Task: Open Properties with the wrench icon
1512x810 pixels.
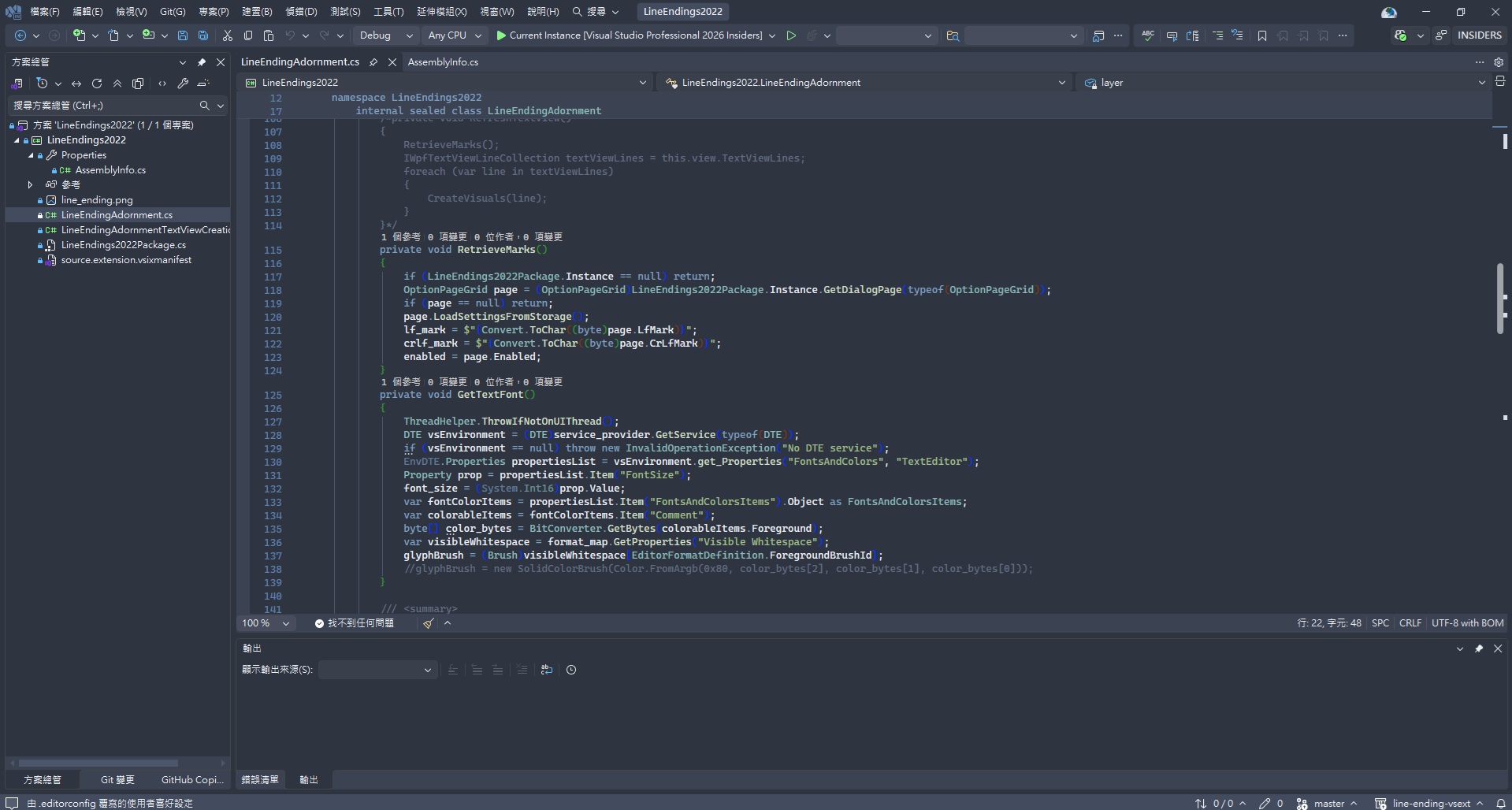Action: (182, 84)
